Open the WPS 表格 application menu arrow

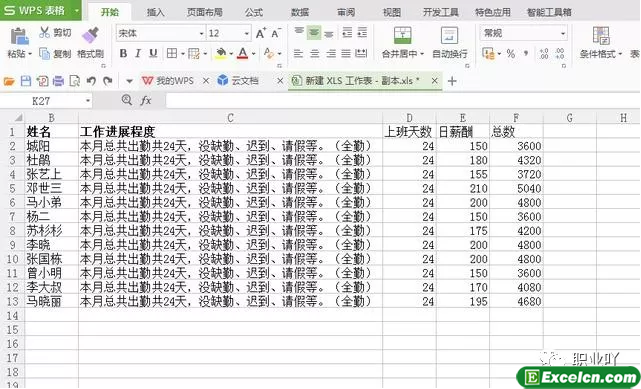coord(76,10)
